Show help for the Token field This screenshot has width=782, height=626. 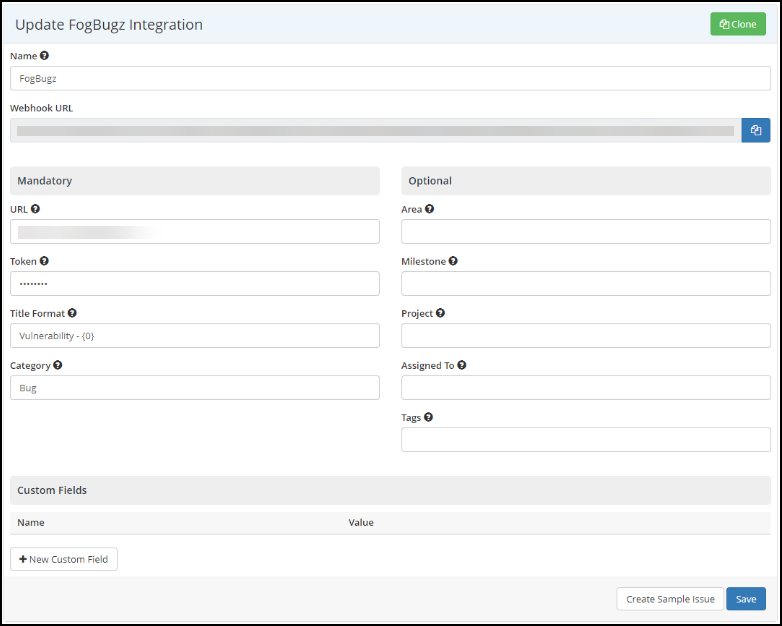44,261
